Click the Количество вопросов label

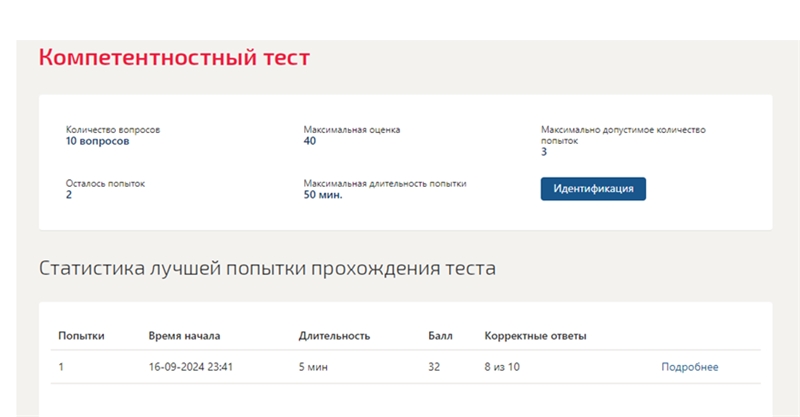pos(113,130)
